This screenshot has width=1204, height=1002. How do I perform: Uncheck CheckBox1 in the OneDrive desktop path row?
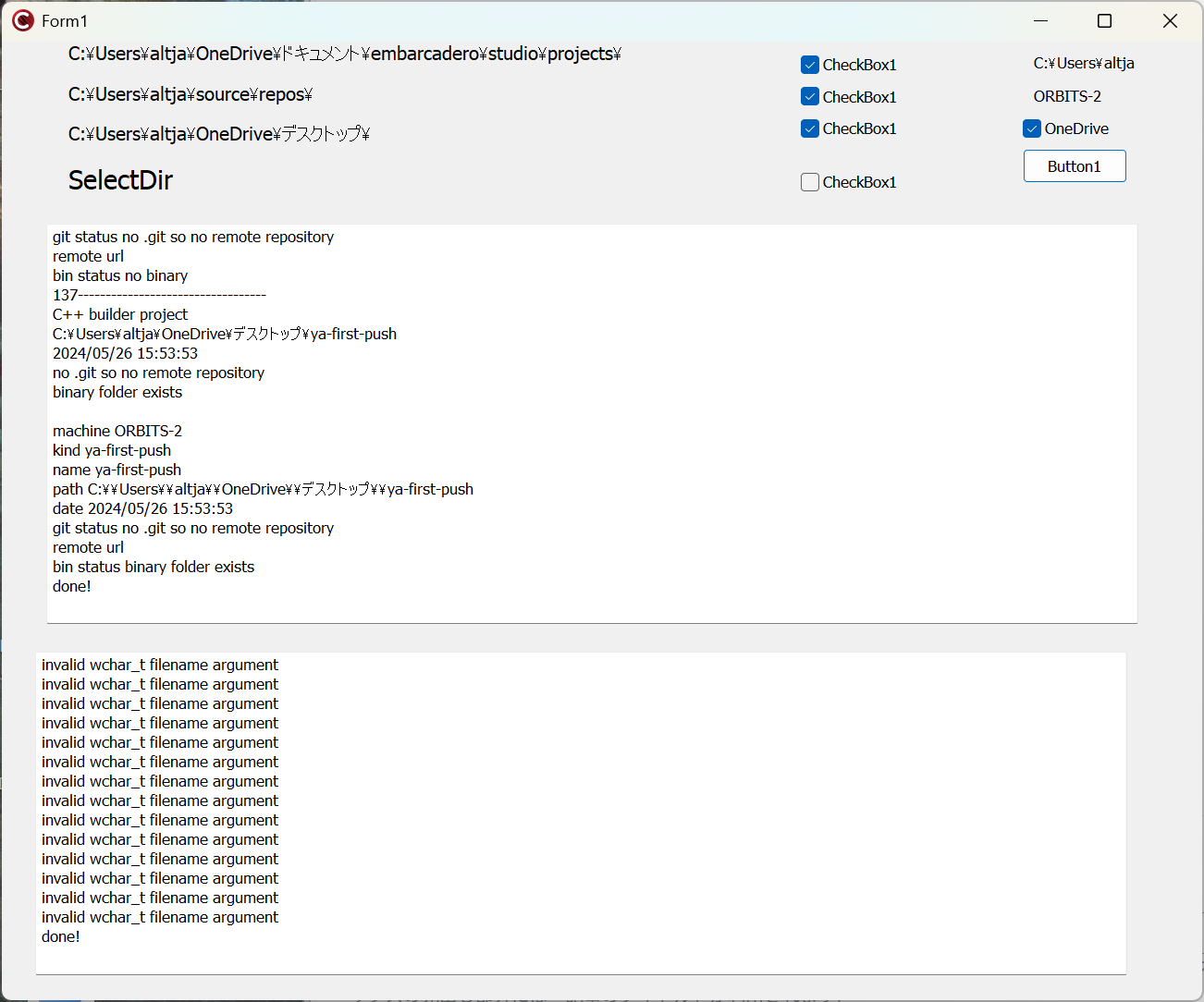(x=810, y=128)
